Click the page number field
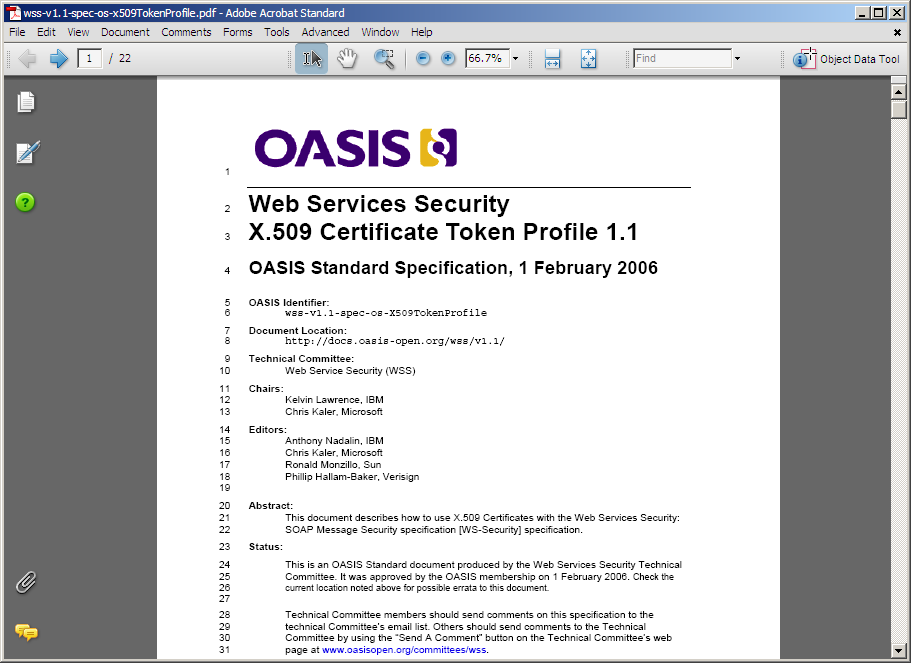 click(89, 58)
